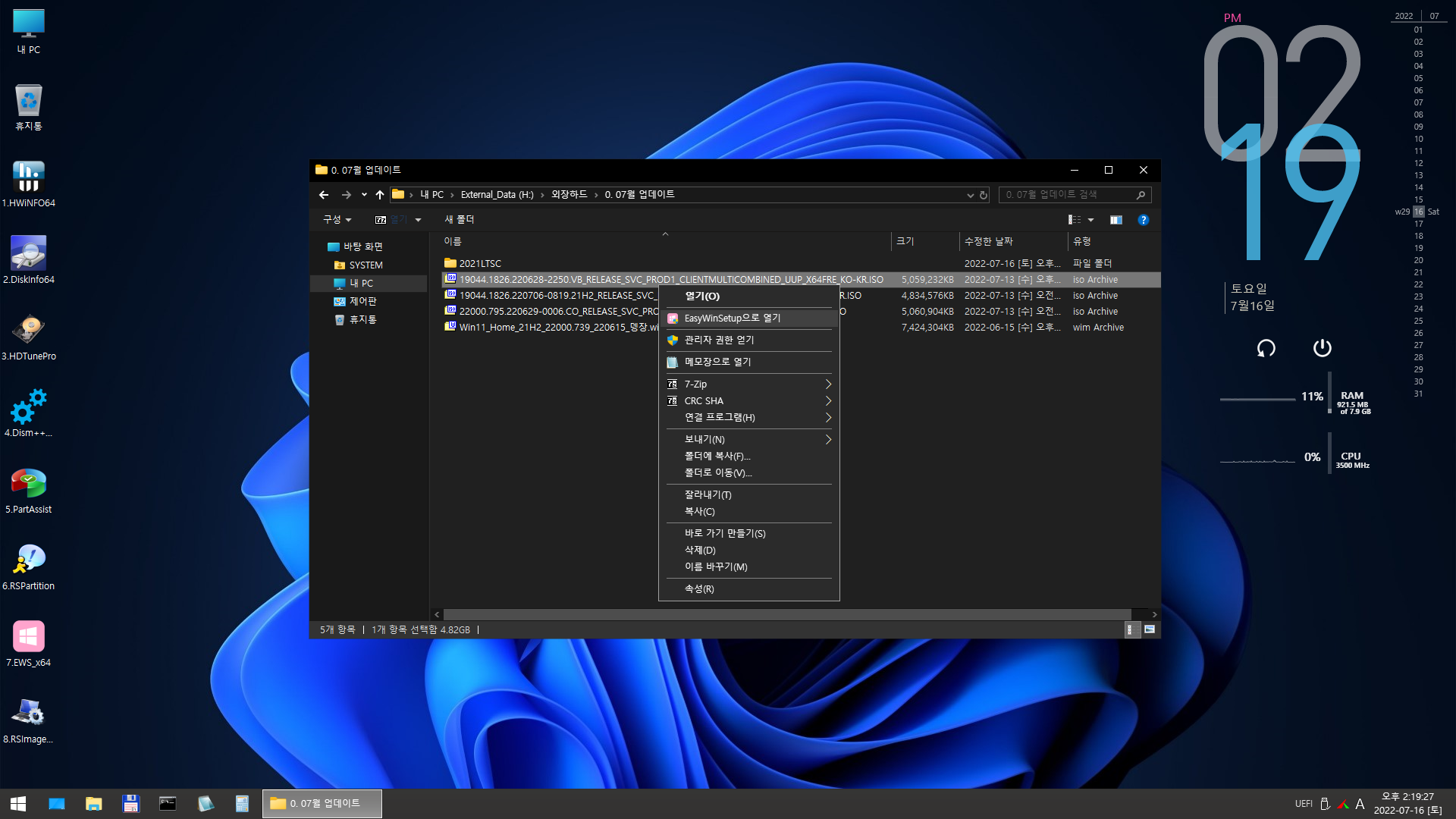
Task: Click the horizontal scrollbar in file list
Action: (787, 614)
